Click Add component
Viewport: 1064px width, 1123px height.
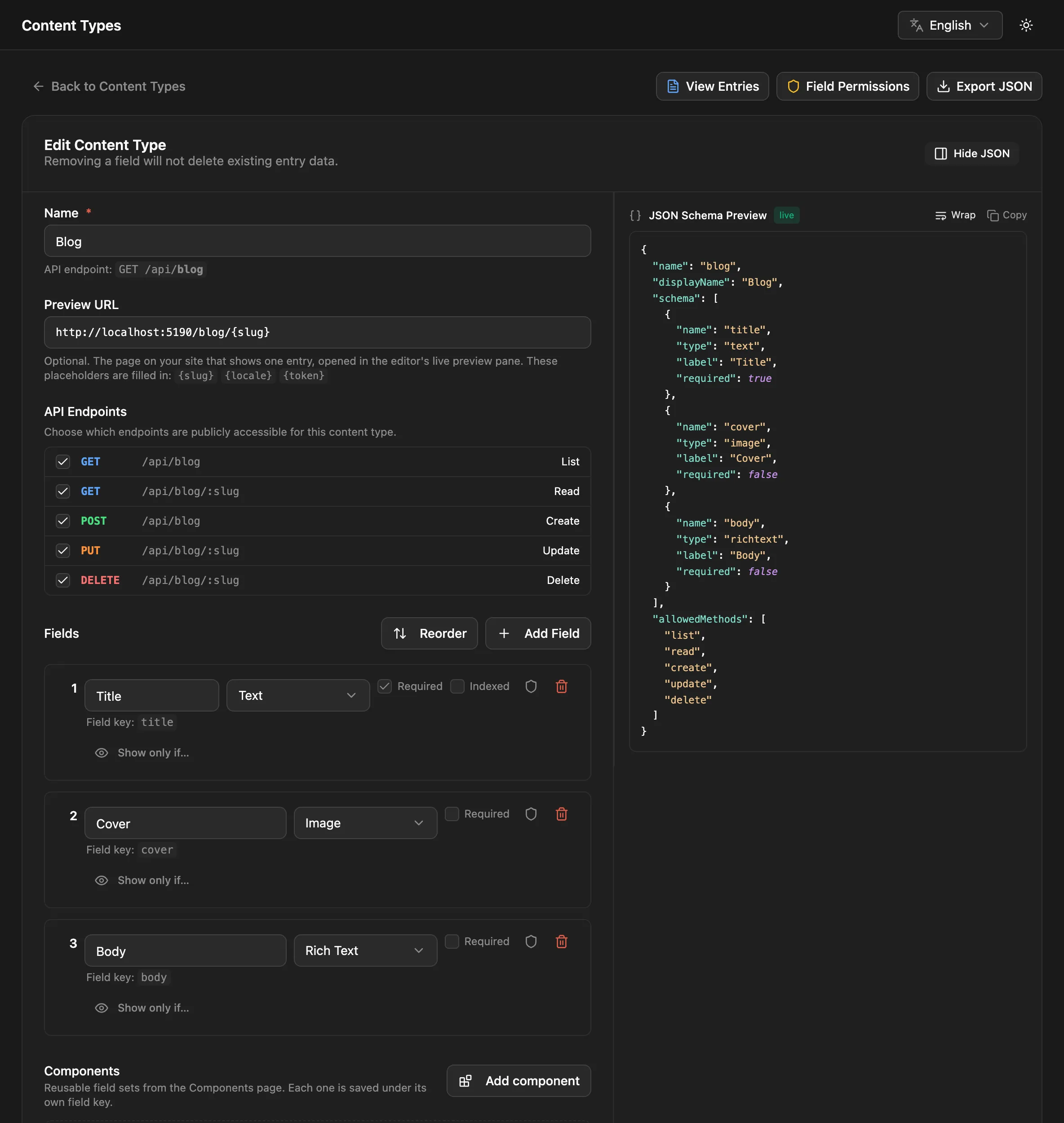(x=519, y=1081)
